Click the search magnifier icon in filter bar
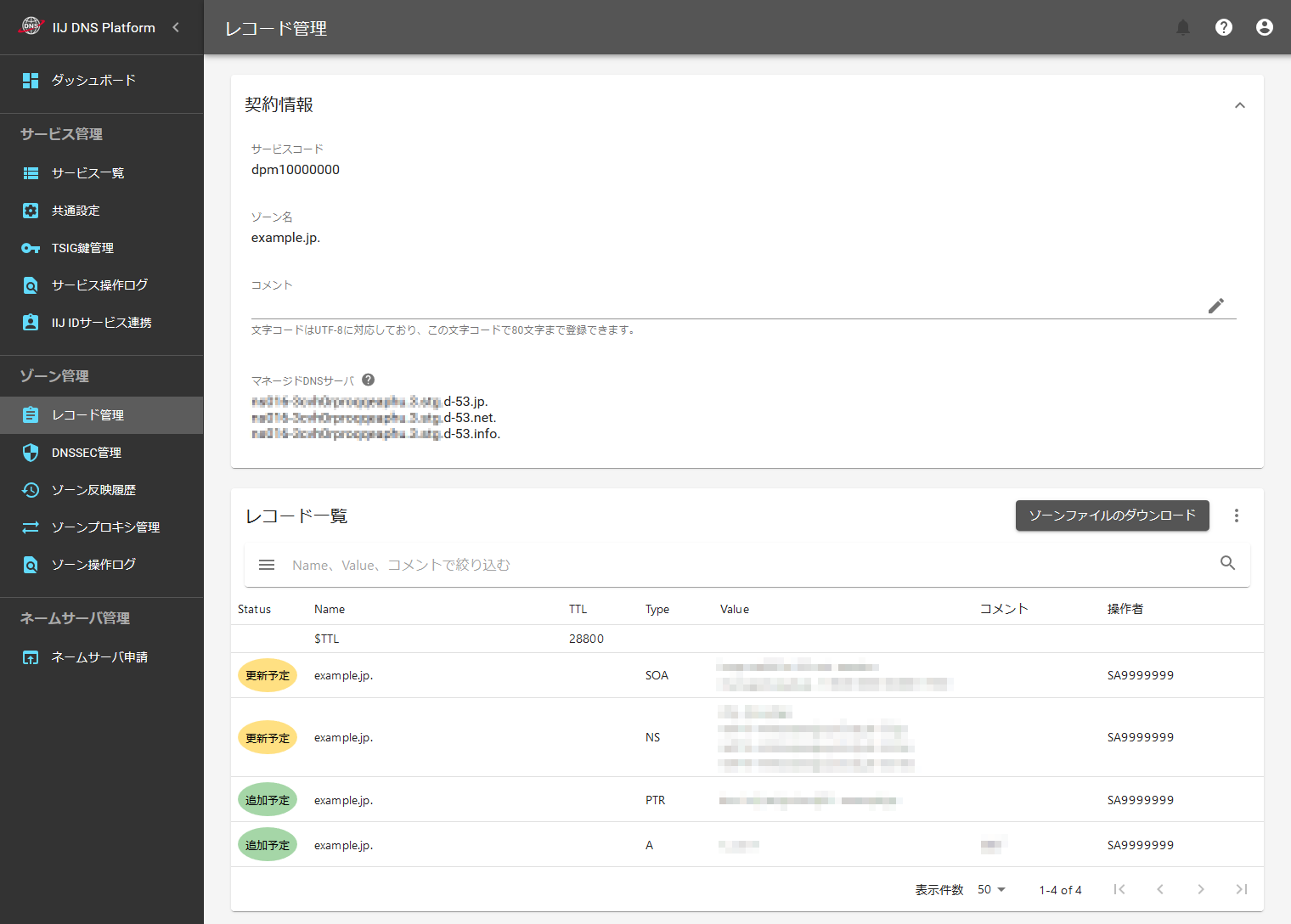 pos(1227,563)
